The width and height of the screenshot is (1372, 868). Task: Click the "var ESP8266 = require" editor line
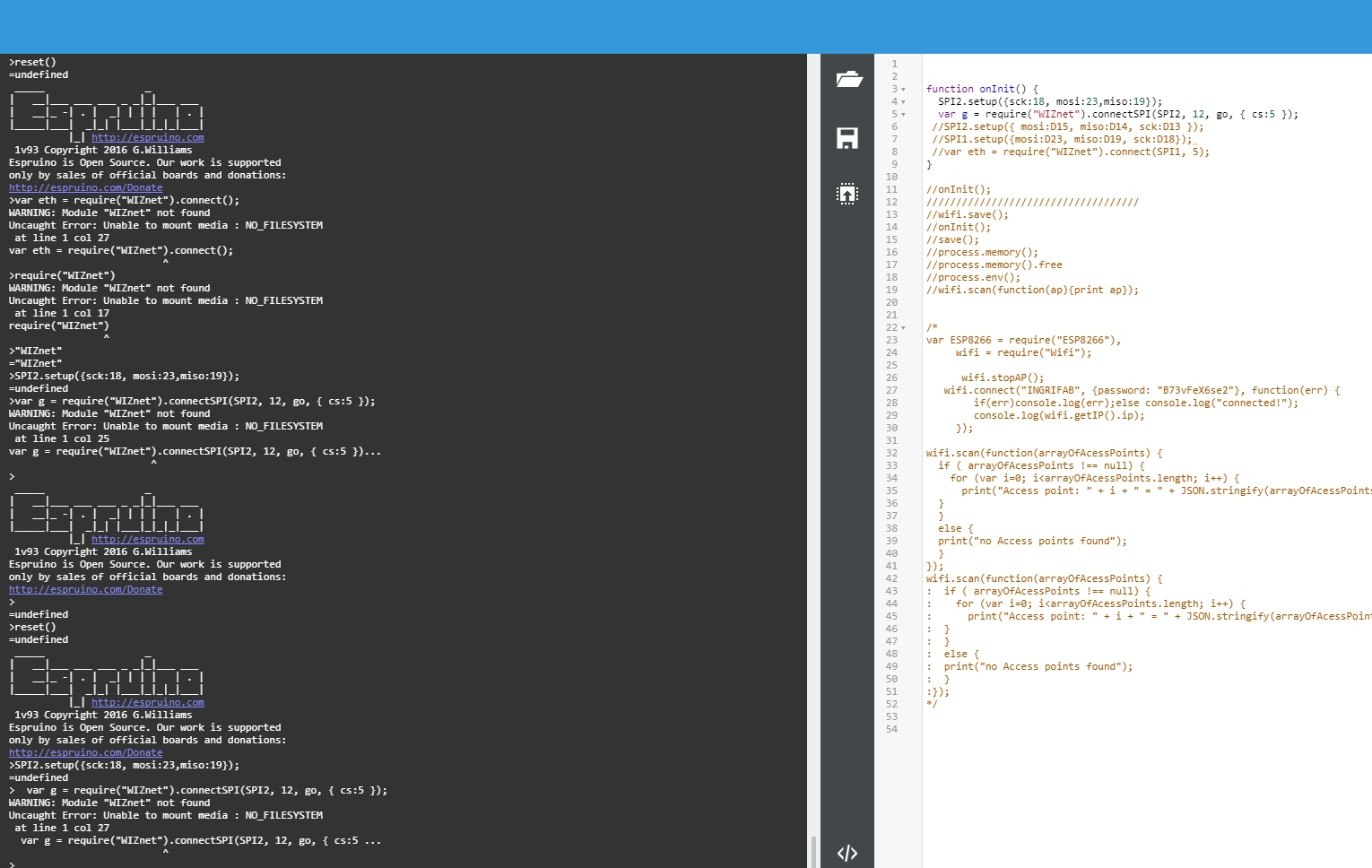(x=1023, y=340)
